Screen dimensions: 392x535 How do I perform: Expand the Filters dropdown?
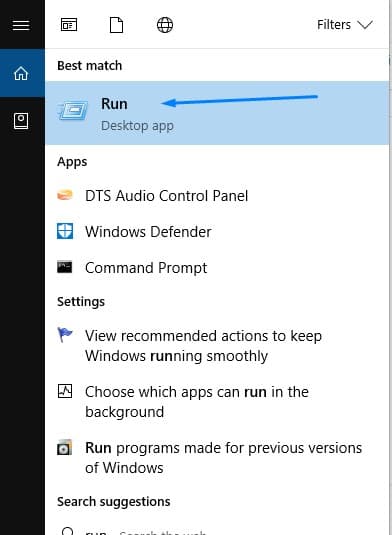pyautogui.click(x=345, y=25)
